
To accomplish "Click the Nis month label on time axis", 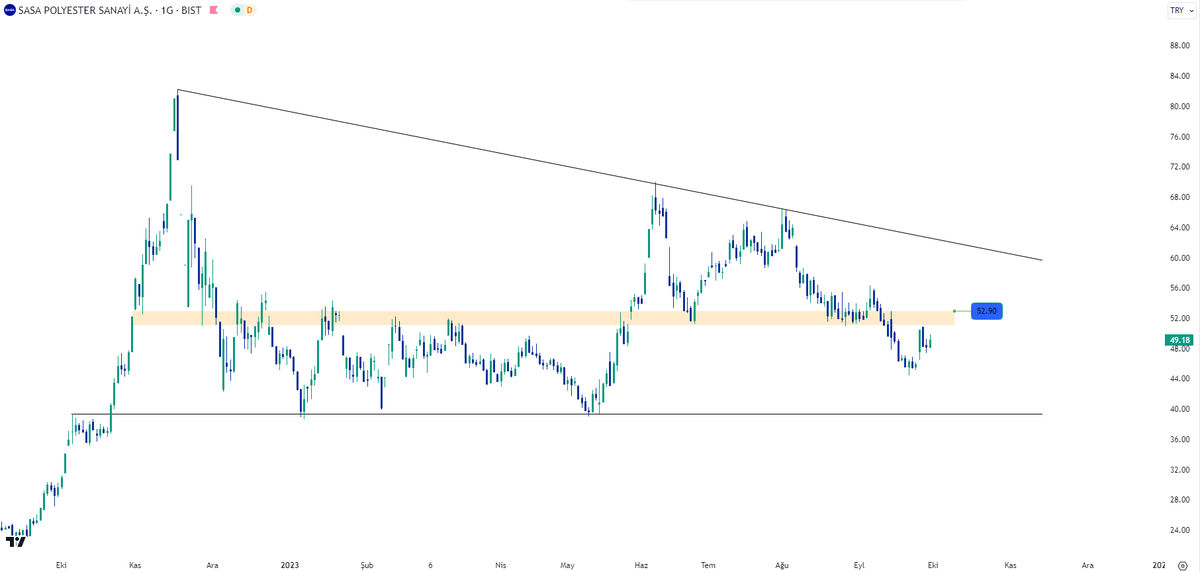I will (x=500, y=565).
